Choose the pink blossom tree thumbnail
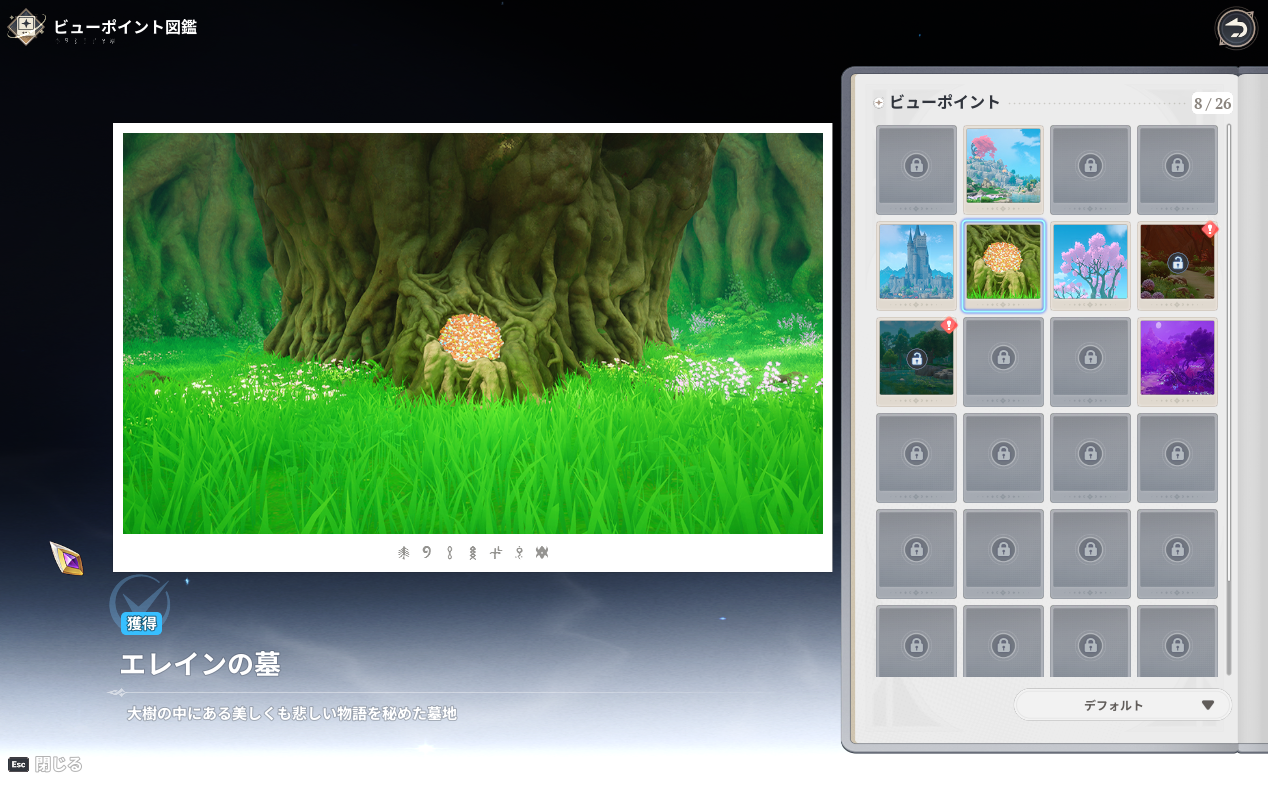Screen dimensions: 1268x785 pyautogui.click(x=1090, y=262)
